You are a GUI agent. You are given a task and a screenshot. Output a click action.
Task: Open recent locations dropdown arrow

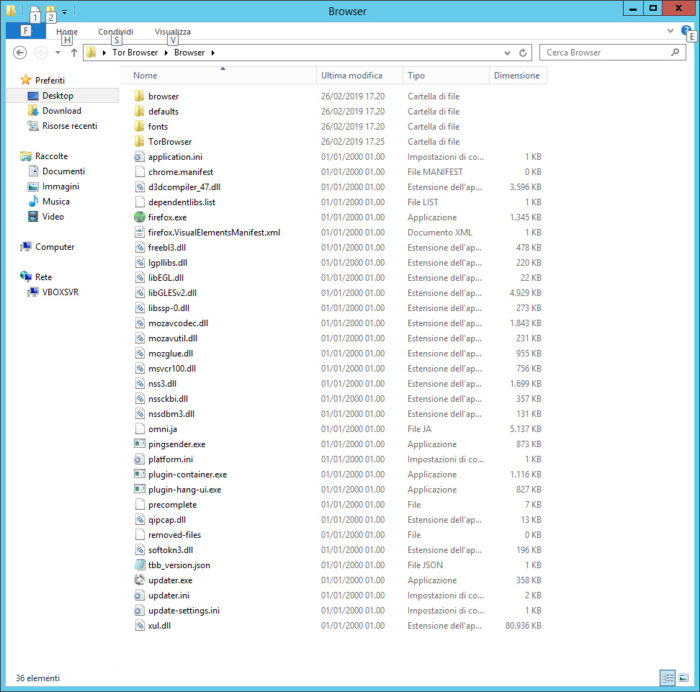pos(58,53)
